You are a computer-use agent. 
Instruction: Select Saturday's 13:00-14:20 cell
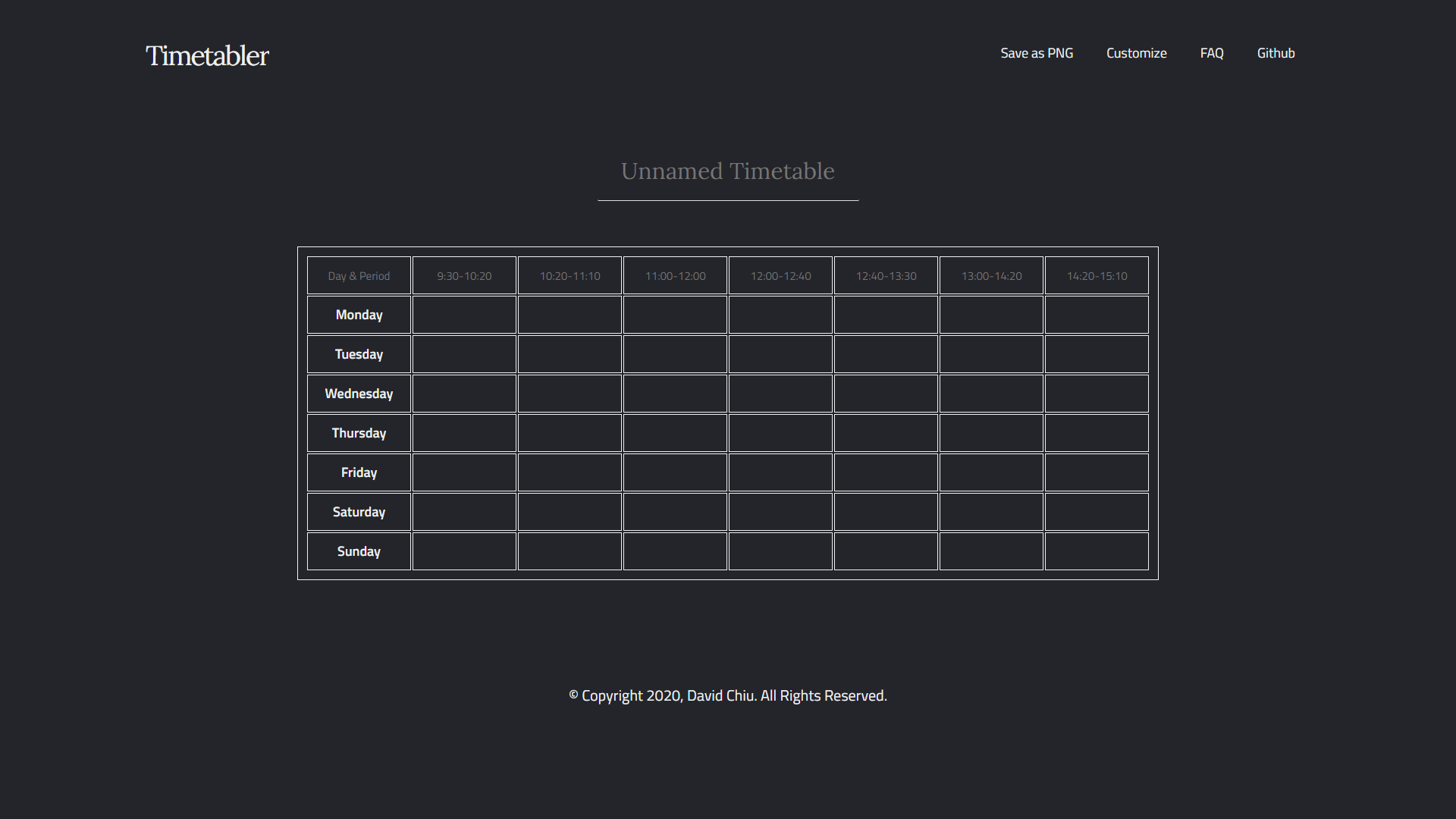pos(991,512)
